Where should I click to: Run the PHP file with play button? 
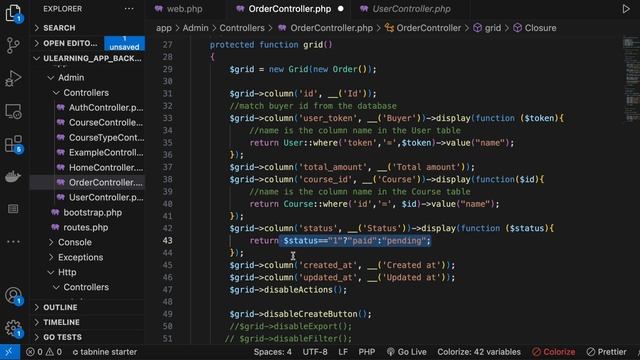click(x=626, y=9)
